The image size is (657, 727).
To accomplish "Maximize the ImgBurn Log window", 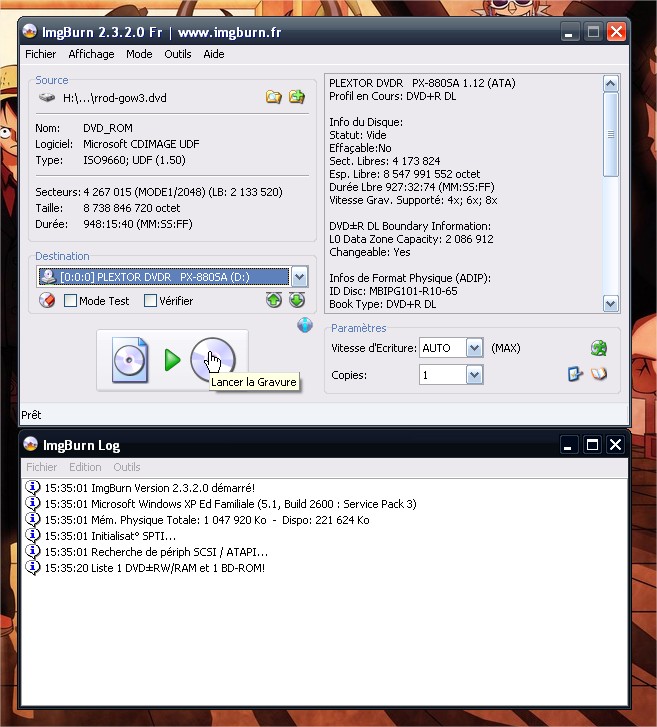I will click(592, 445).
